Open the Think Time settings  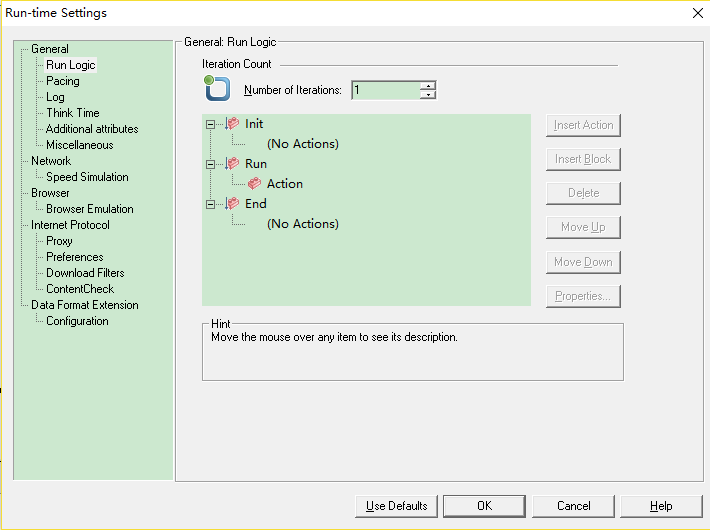(x=73, y=113)
